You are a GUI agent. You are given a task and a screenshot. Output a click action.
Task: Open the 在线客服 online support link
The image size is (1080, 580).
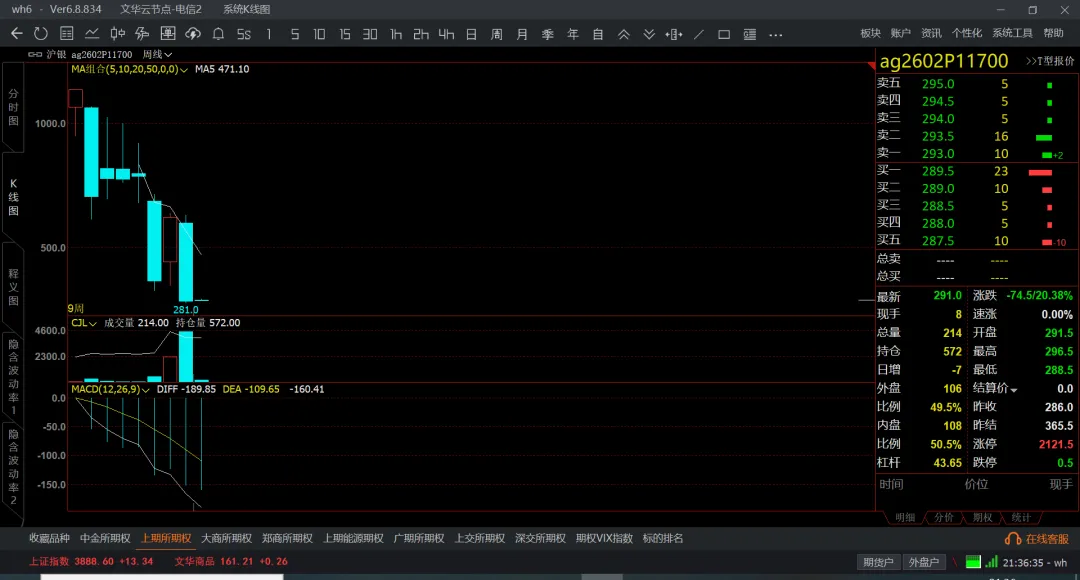click(1038, 539)
